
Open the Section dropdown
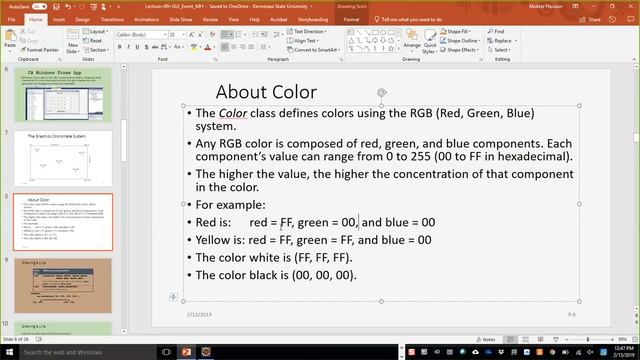click(x=96, y=50)
